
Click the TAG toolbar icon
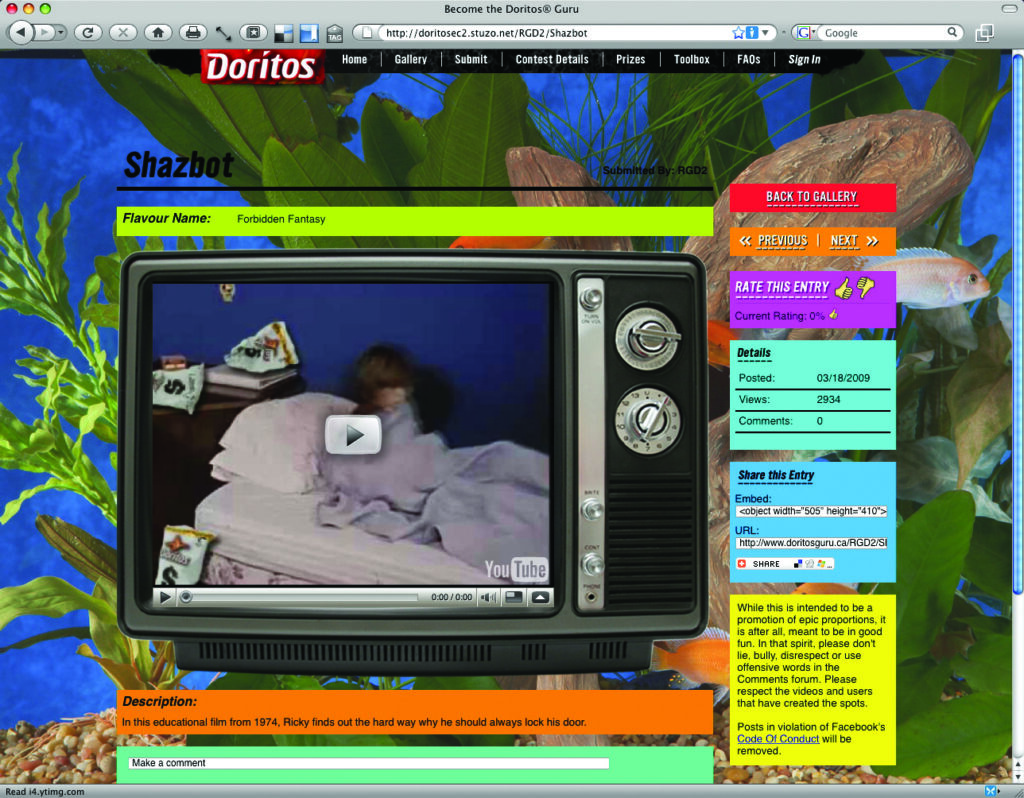click(335, 33)
